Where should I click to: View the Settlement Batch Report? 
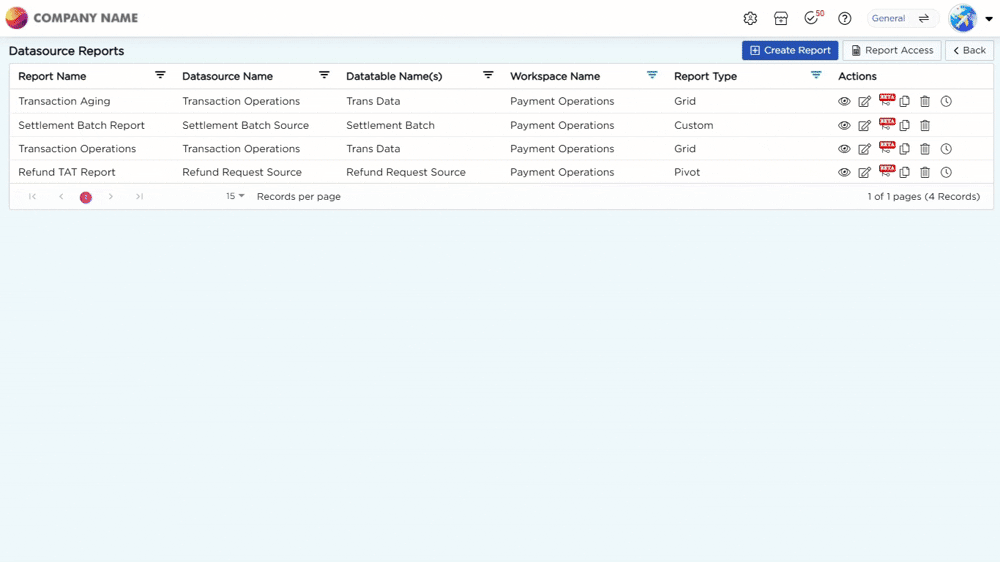click(x=844, y=126)
